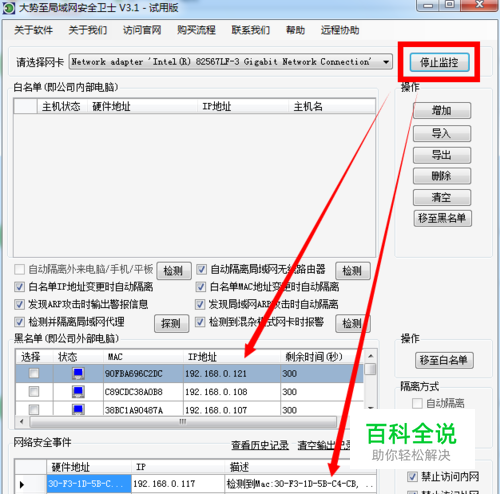Click the security events 描述 column header
The image size is (500, 494).
tap(300, 467)
